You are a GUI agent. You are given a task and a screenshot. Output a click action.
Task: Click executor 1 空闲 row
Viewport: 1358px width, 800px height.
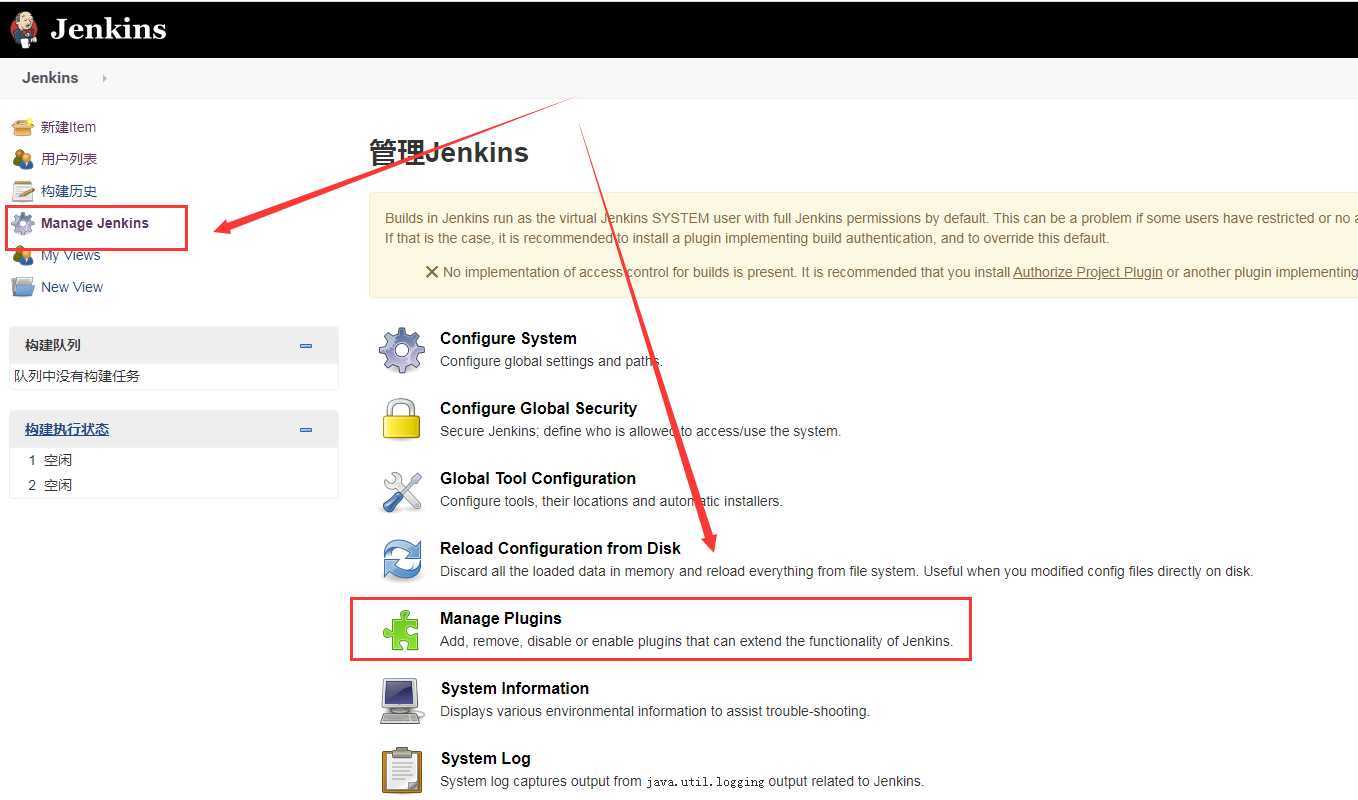pyautogui.click(x=173, y=460)
